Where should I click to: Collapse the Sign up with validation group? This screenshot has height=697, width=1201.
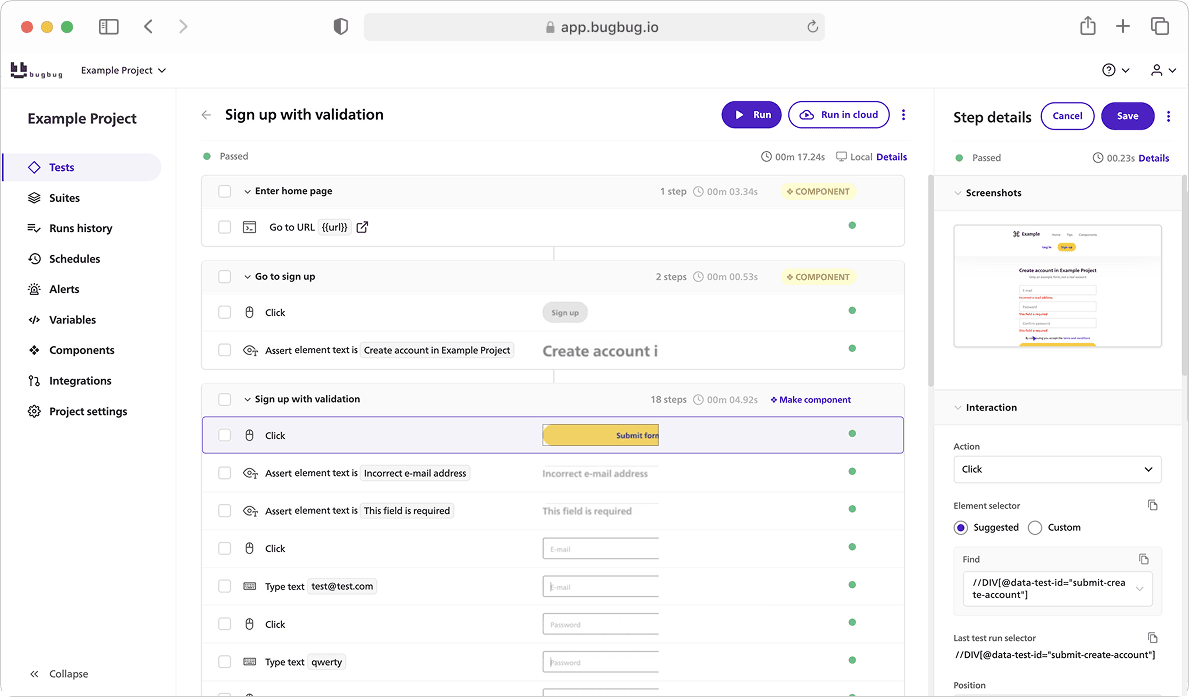click(247, 399)
